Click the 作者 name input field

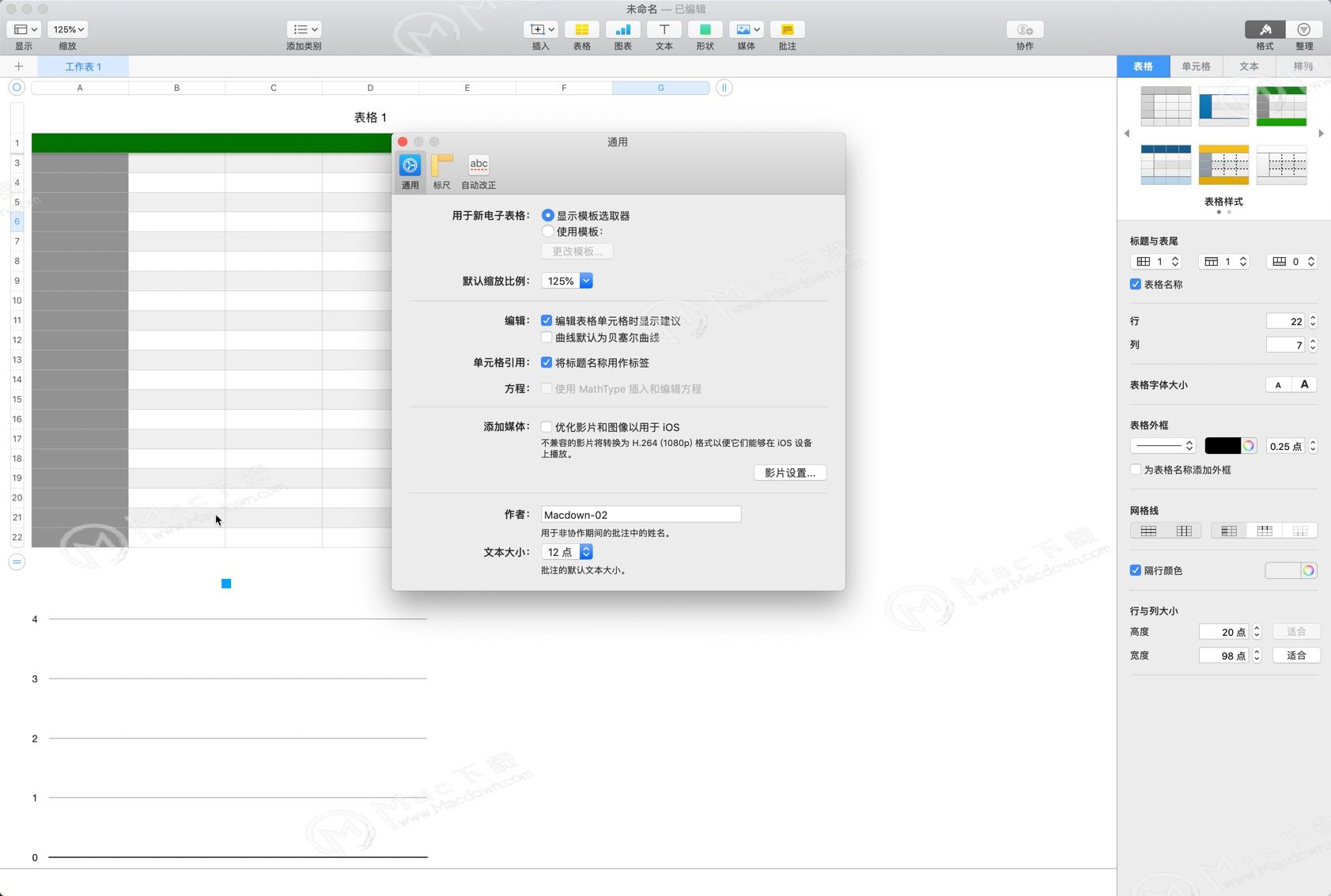[x=641, y=515]
